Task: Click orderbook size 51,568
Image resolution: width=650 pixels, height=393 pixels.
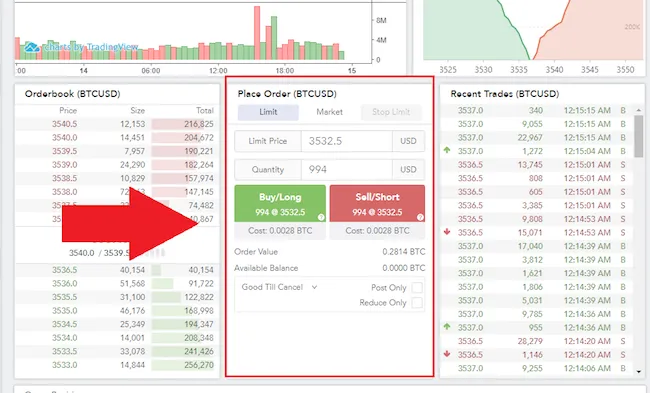Action: tap(133, 284)
